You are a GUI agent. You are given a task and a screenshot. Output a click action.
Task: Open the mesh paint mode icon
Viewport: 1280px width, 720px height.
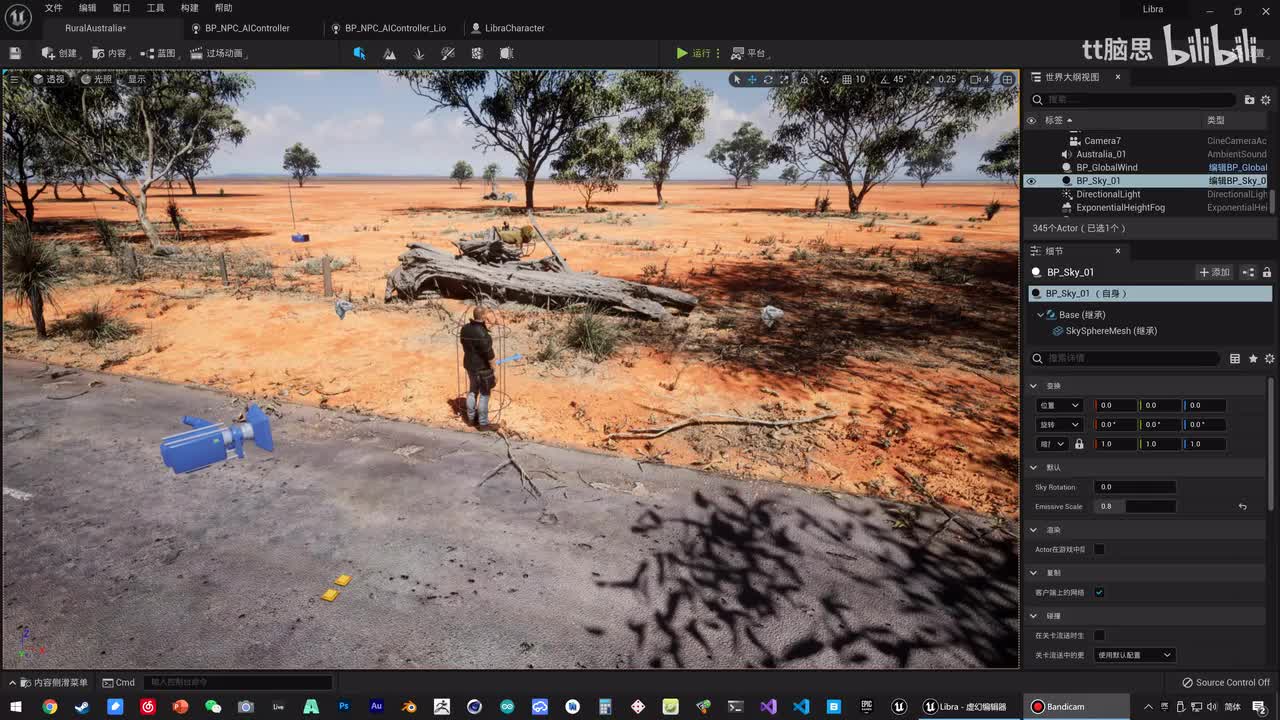coord(448,53)
